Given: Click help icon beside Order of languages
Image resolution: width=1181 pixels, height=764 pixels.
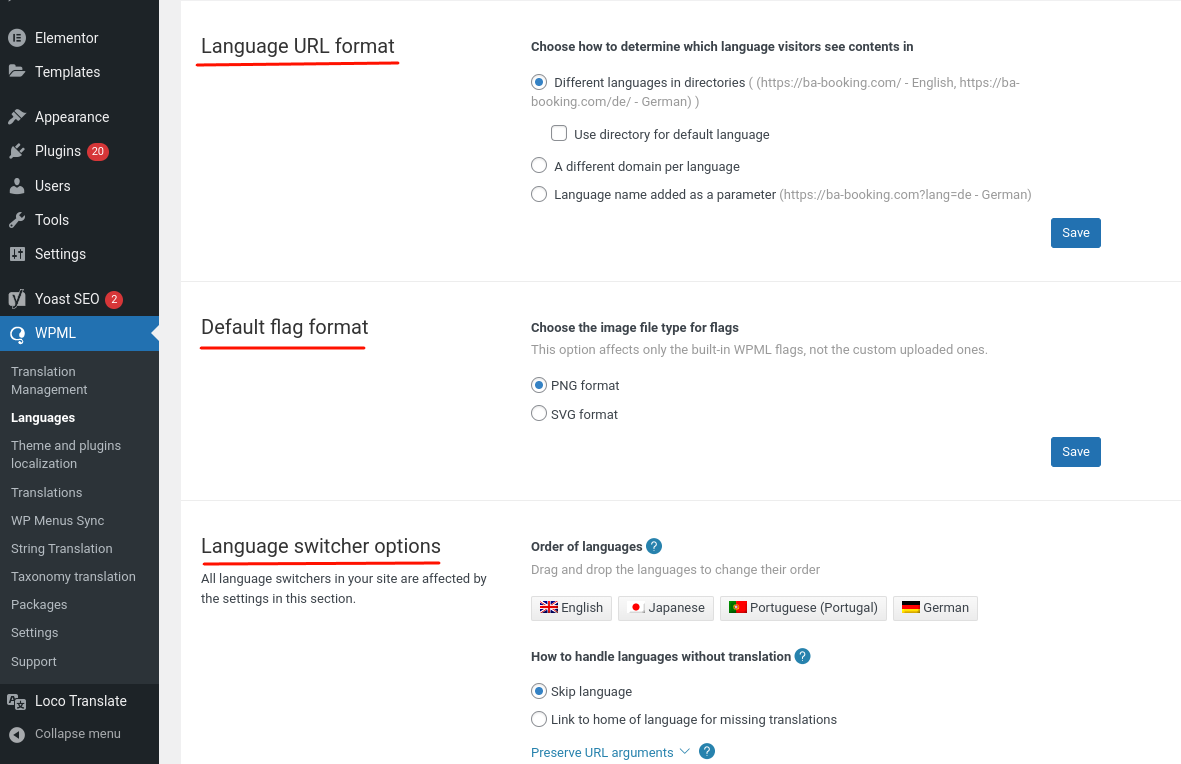Looking at the screenshot, I should 654,546.
